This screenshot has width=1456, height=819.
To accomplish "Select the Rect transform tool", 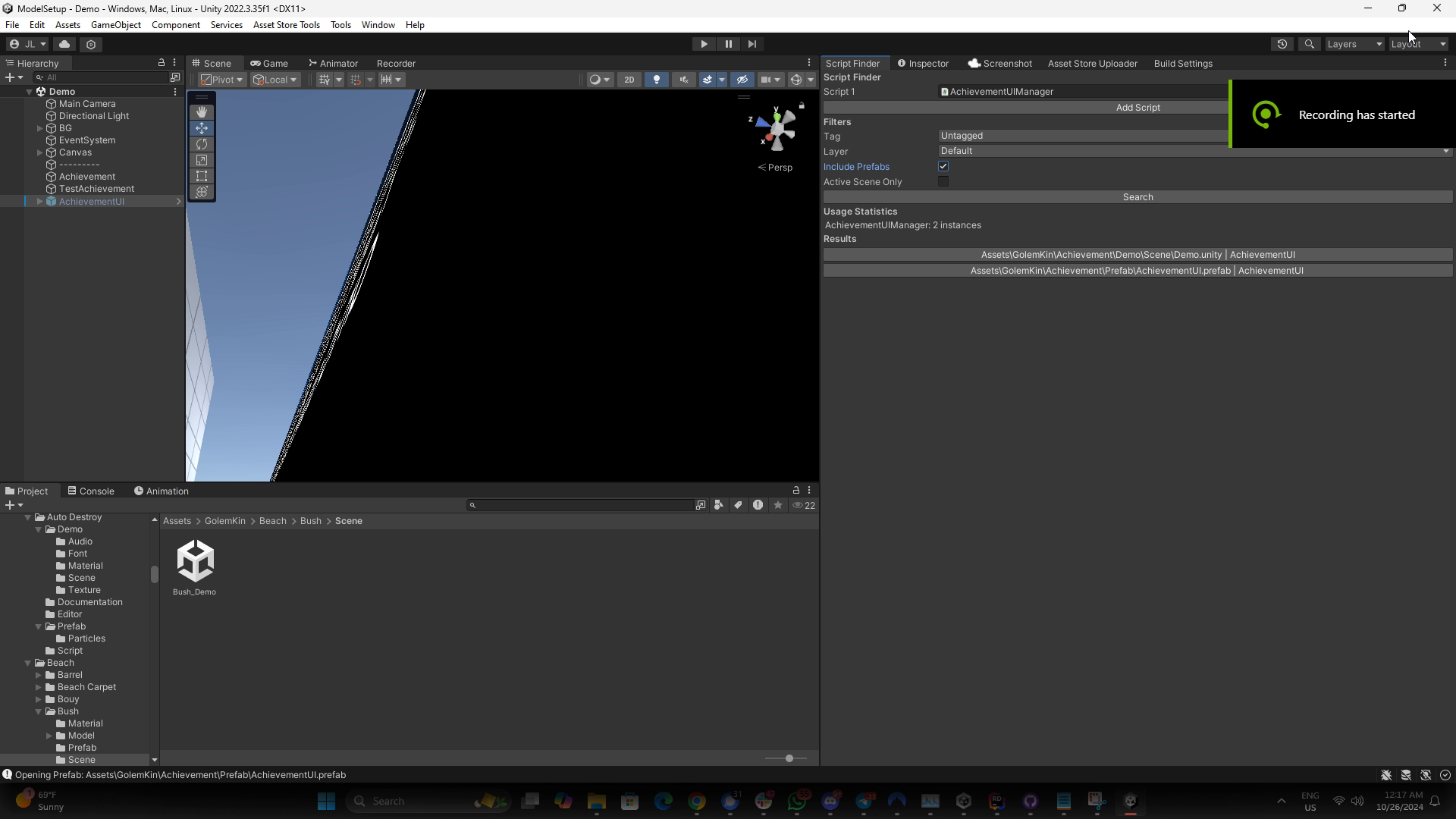I will (202, 176).
